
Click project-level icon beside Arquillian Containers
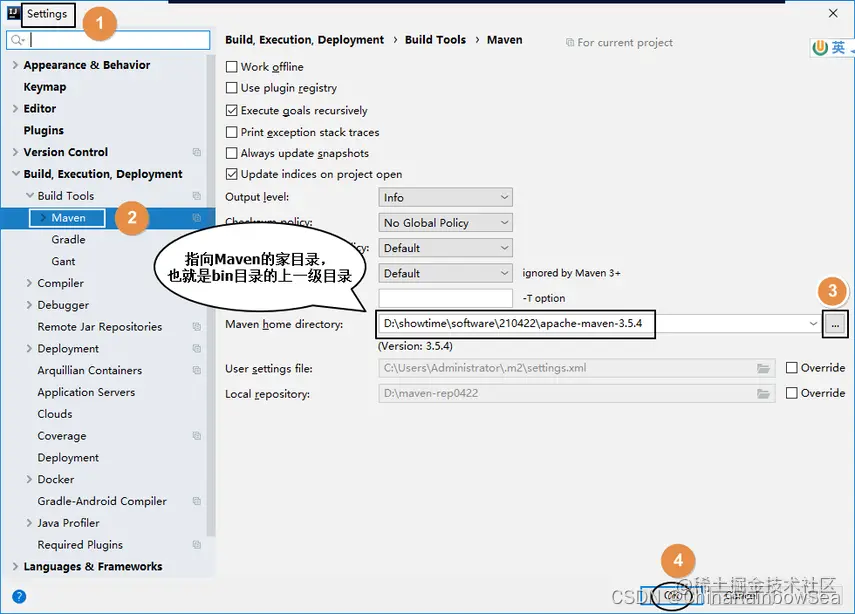197,370
